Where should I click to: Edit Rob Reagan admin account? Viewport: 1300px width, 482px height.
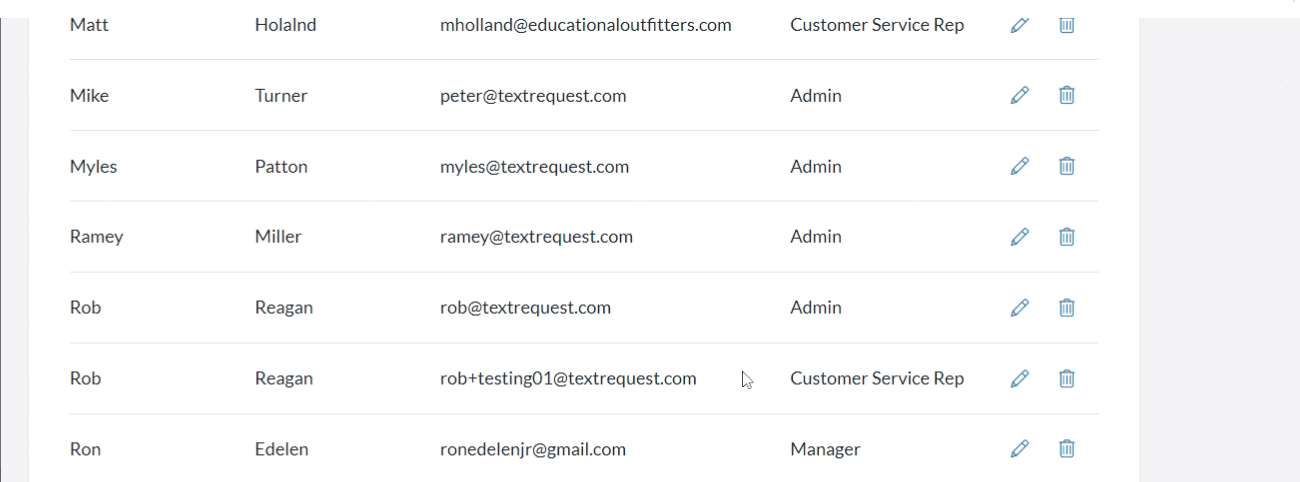coord(1019,308)
